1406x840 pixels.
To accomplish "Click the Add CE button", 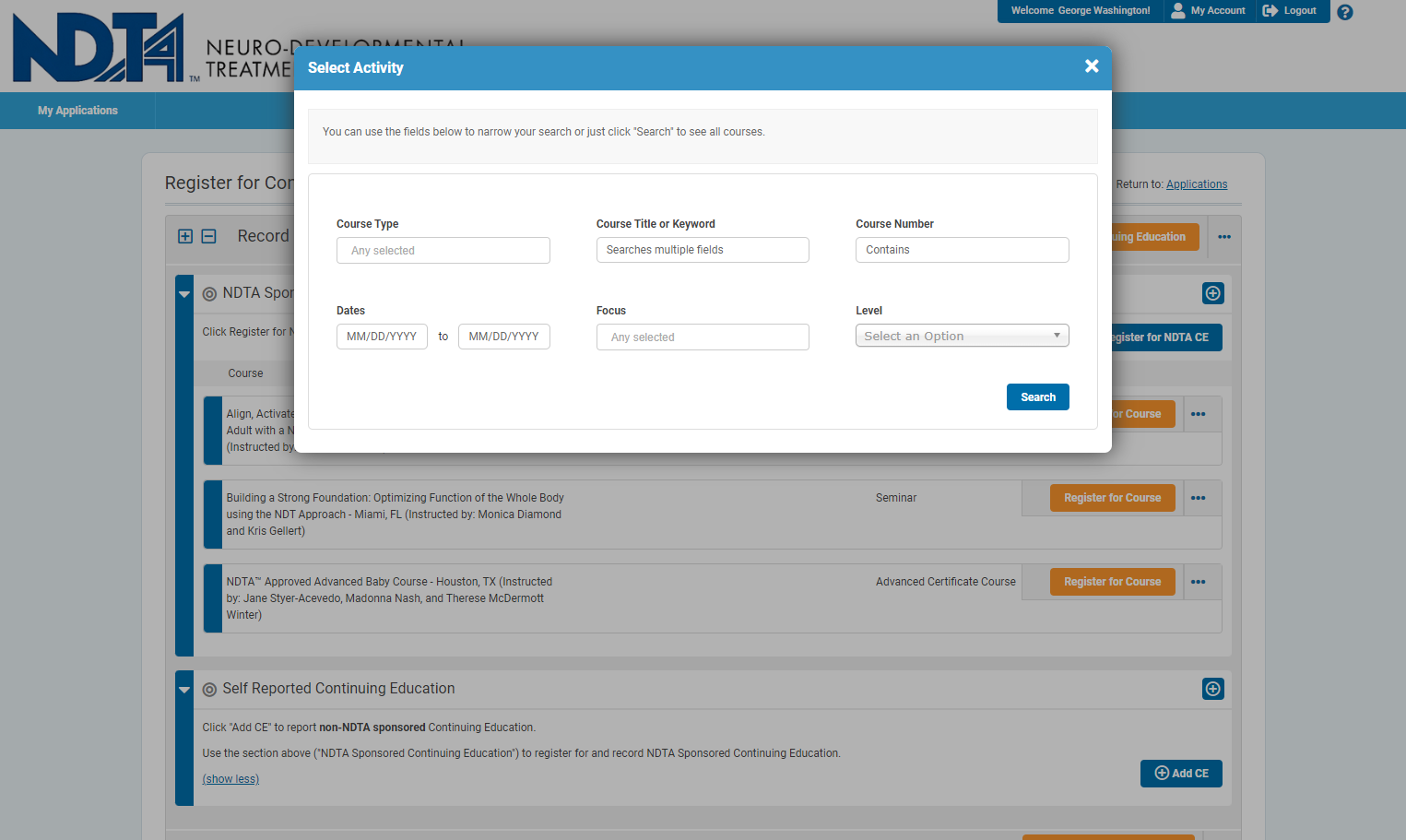I will [x=1181, y=774].
